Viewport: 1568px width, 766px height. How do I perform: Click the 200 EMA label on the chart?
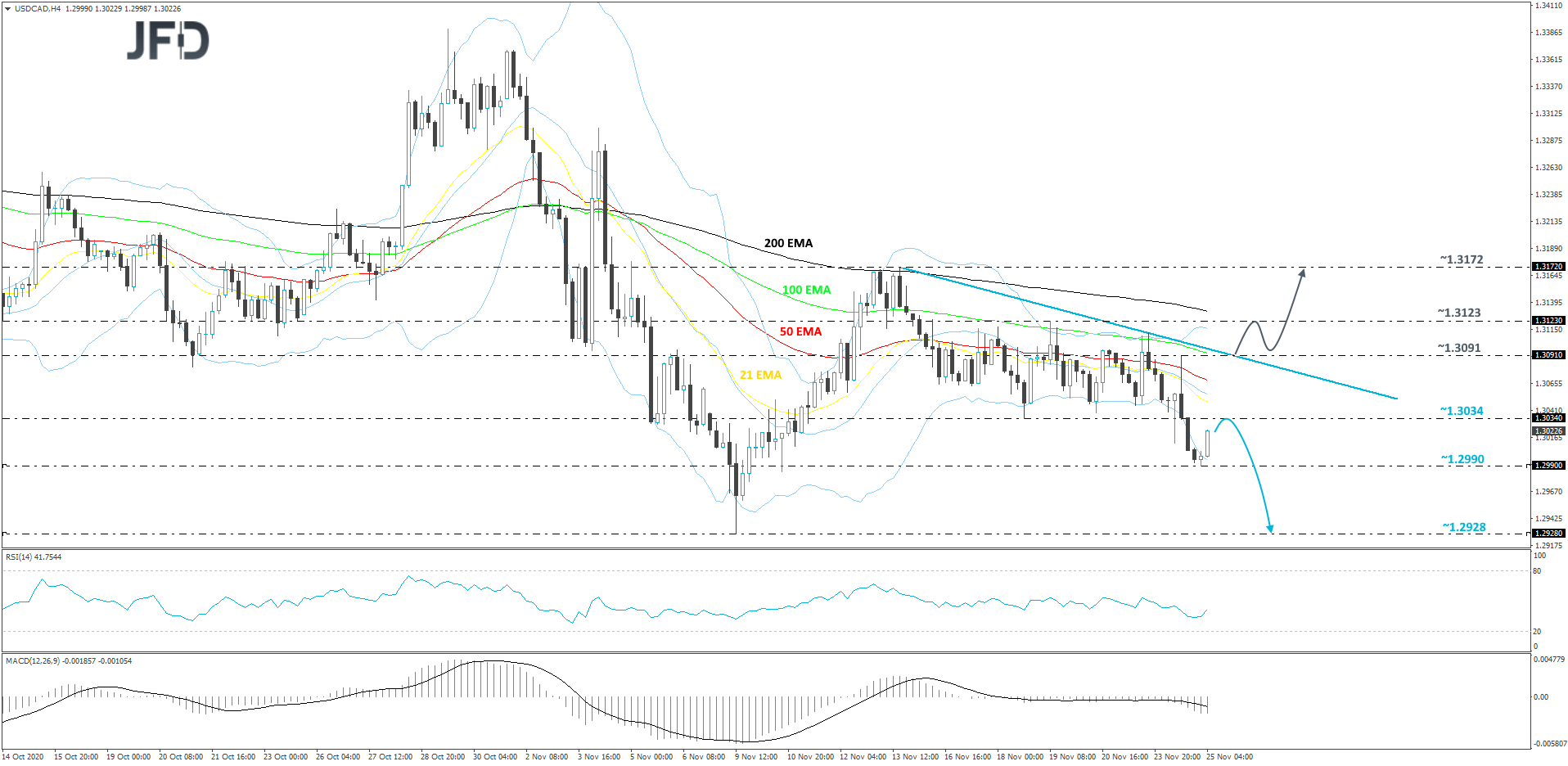[x=787, y=243]
